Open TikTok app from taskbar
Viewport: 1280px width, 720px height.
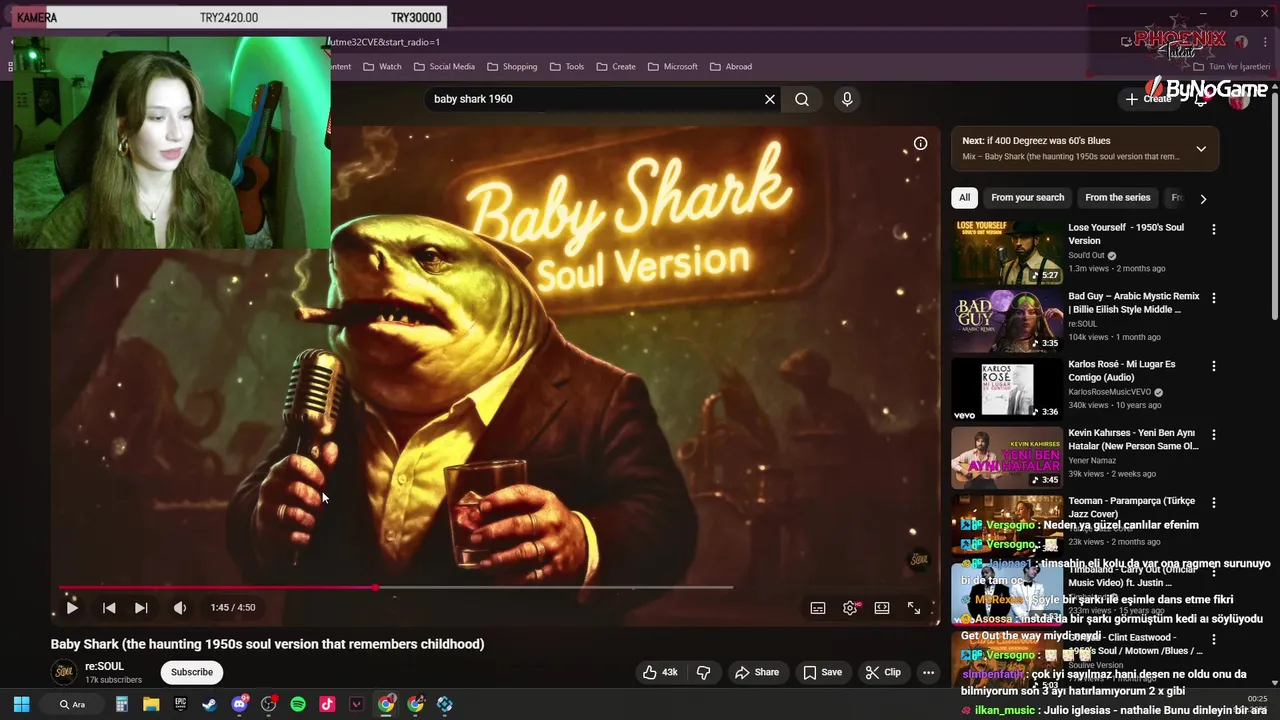coord(327,704)
